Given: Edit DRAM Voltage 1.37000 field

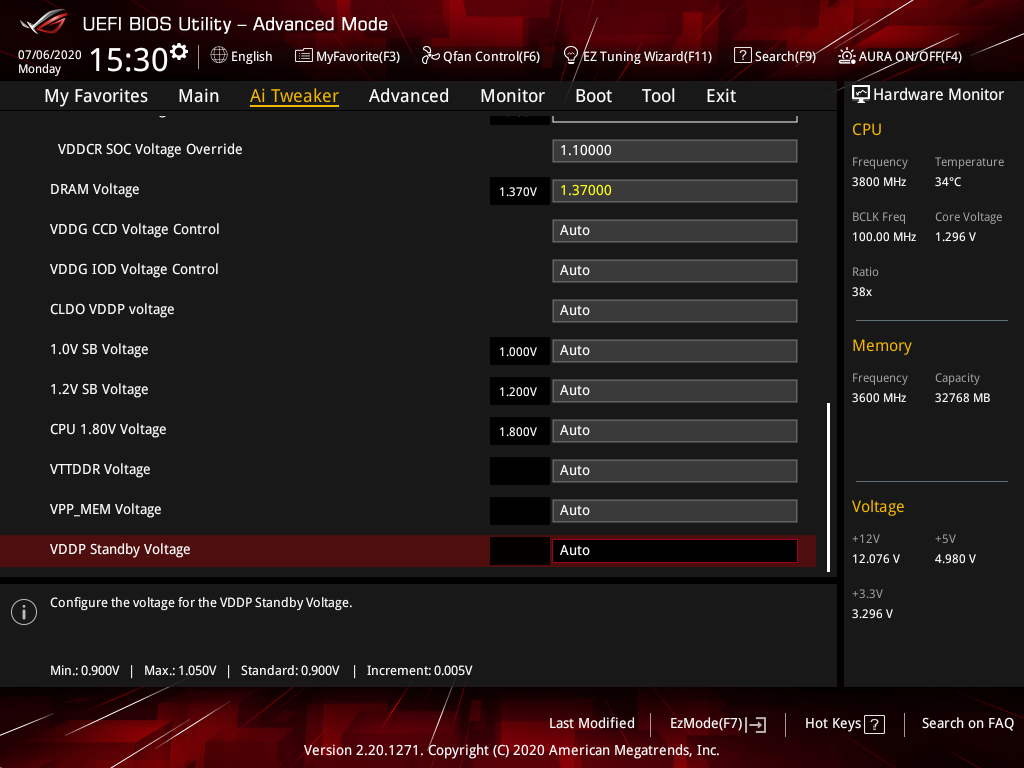Looking at the screenshot, I should [x=675, y=191].
